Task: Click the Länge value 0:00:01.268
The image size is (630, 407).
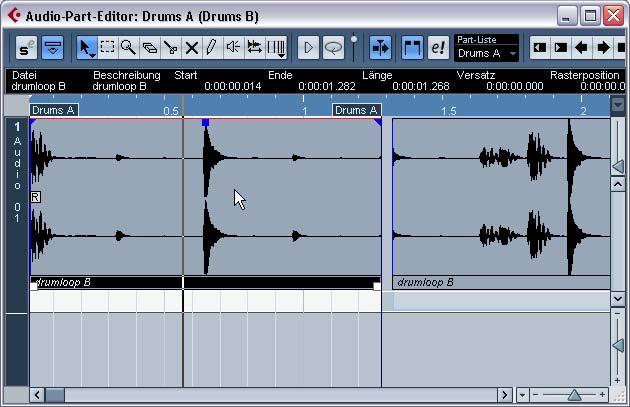Action: point(421,86)
